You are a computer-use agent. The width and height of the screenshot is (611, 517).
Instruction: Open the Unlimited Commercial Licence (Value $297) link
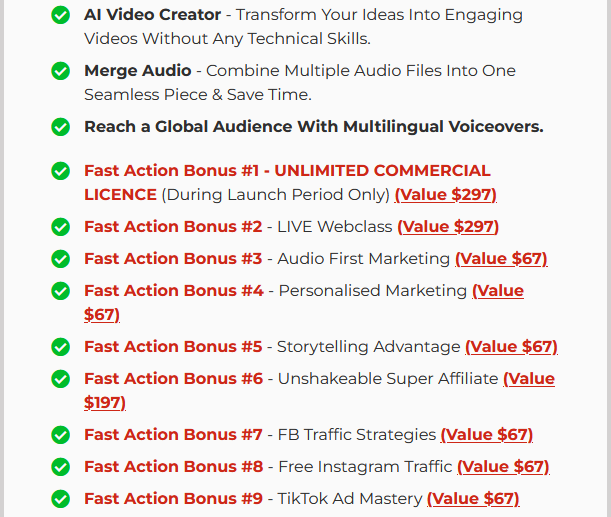click(x=445, y=195)
